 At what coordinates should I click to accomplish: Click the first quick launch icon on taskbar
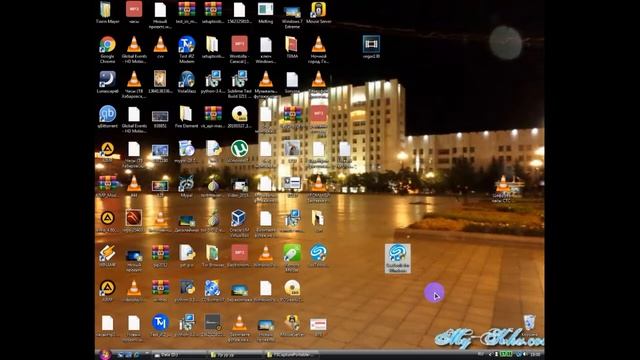(x=120, y=355)
